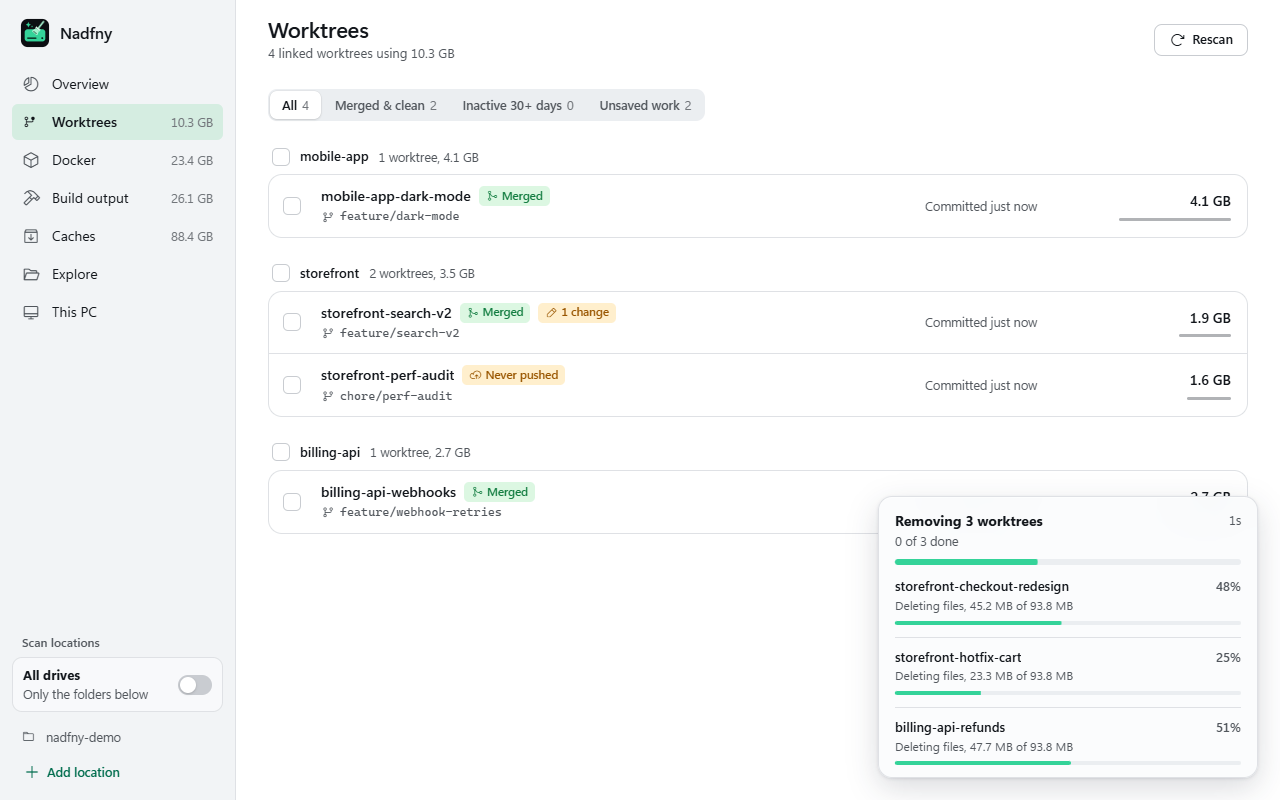Click the nadfny-demo folder icon
Screen dimensions: 1280x800
[x=29, y=737]
